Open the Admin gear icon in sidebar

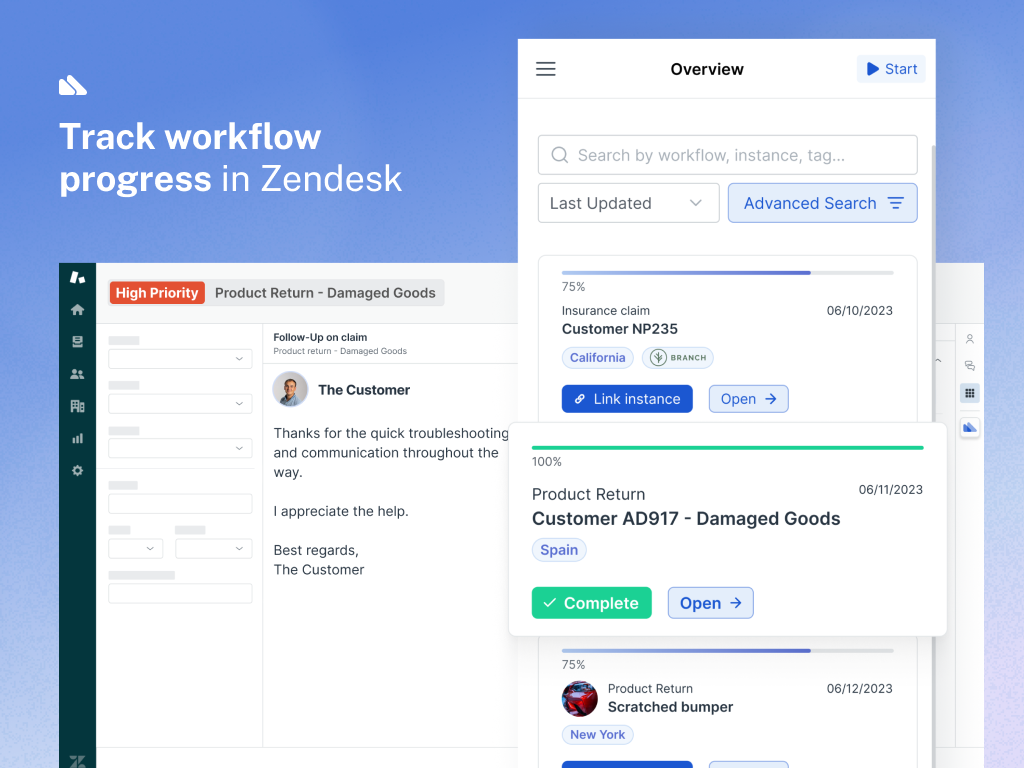coord(77,470)
